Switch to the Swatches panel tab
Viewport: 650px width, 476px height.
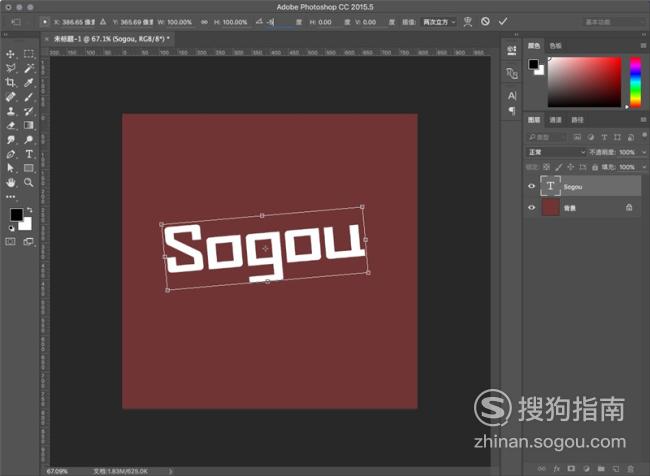pyautogui.click(x=555, y=46)
